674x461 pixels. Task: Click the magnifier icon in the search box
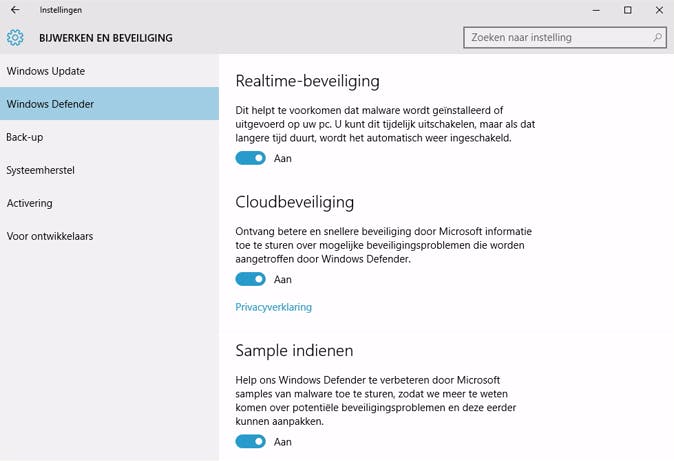tap(658, 38)
